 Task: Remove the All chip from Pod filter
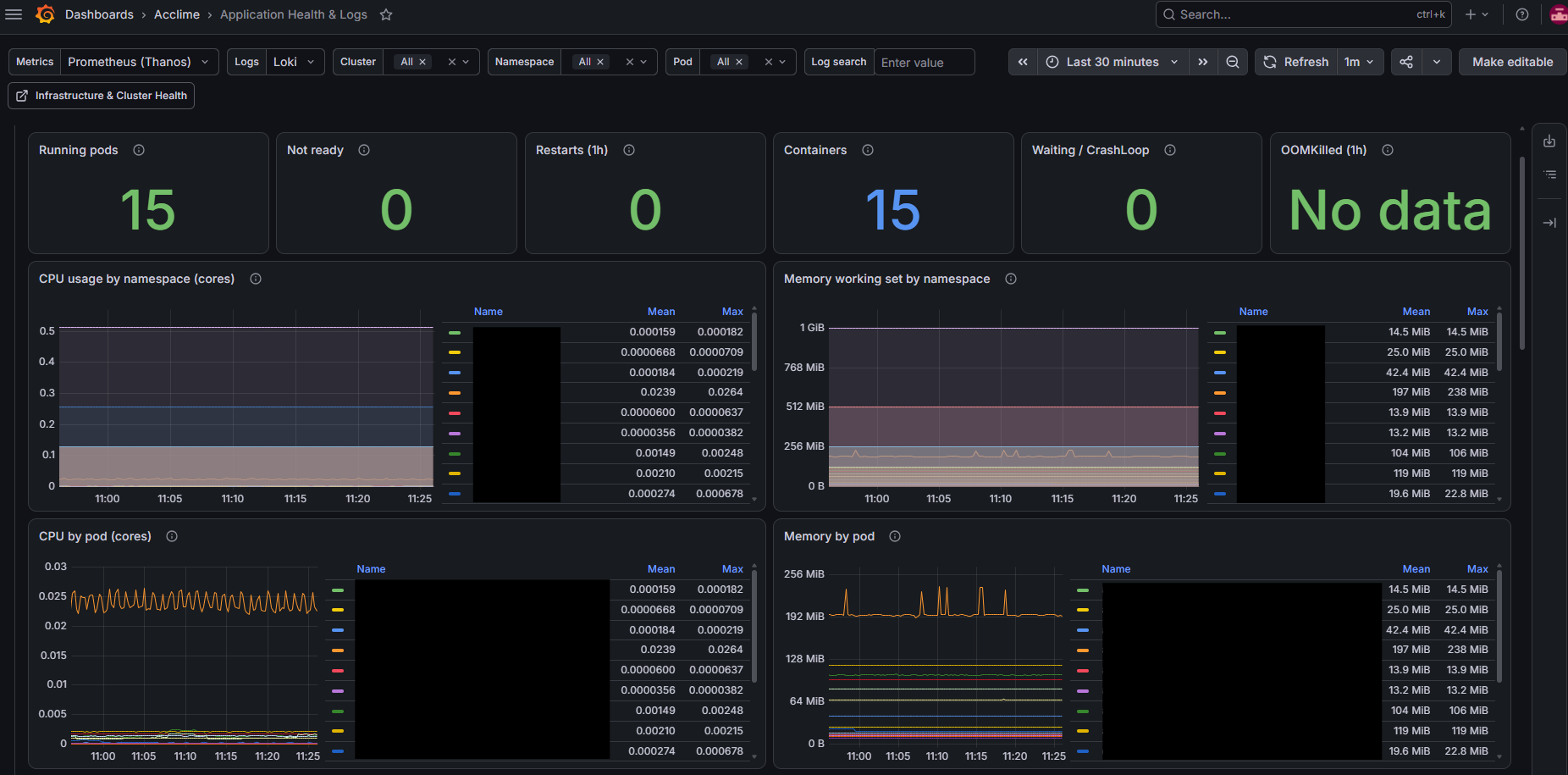point(739,62)
